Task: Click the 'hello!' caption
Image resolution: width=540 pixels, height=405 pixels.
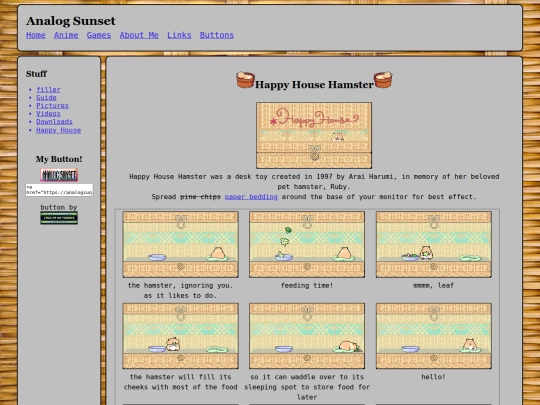Action: [x=433, y=377]
